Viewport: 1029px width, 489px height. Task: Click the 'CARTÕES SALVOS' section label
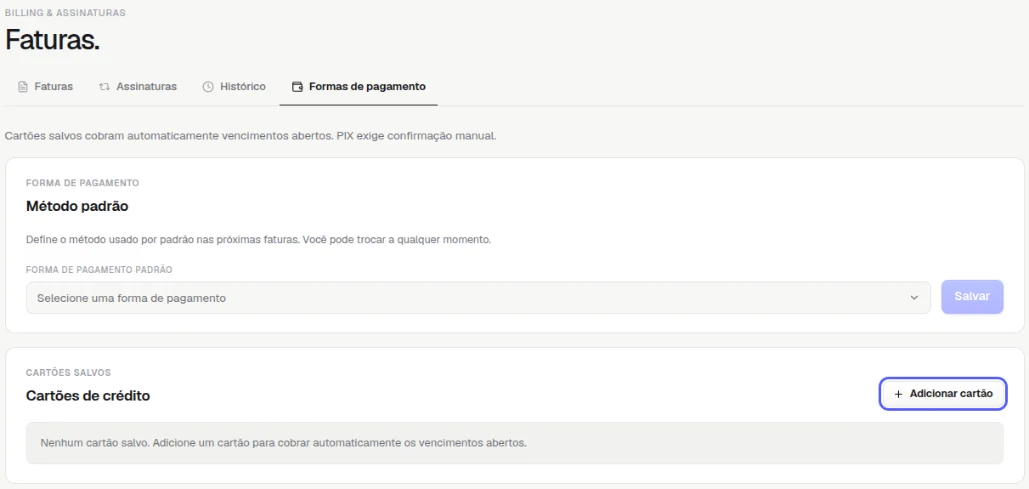(68, 373)
